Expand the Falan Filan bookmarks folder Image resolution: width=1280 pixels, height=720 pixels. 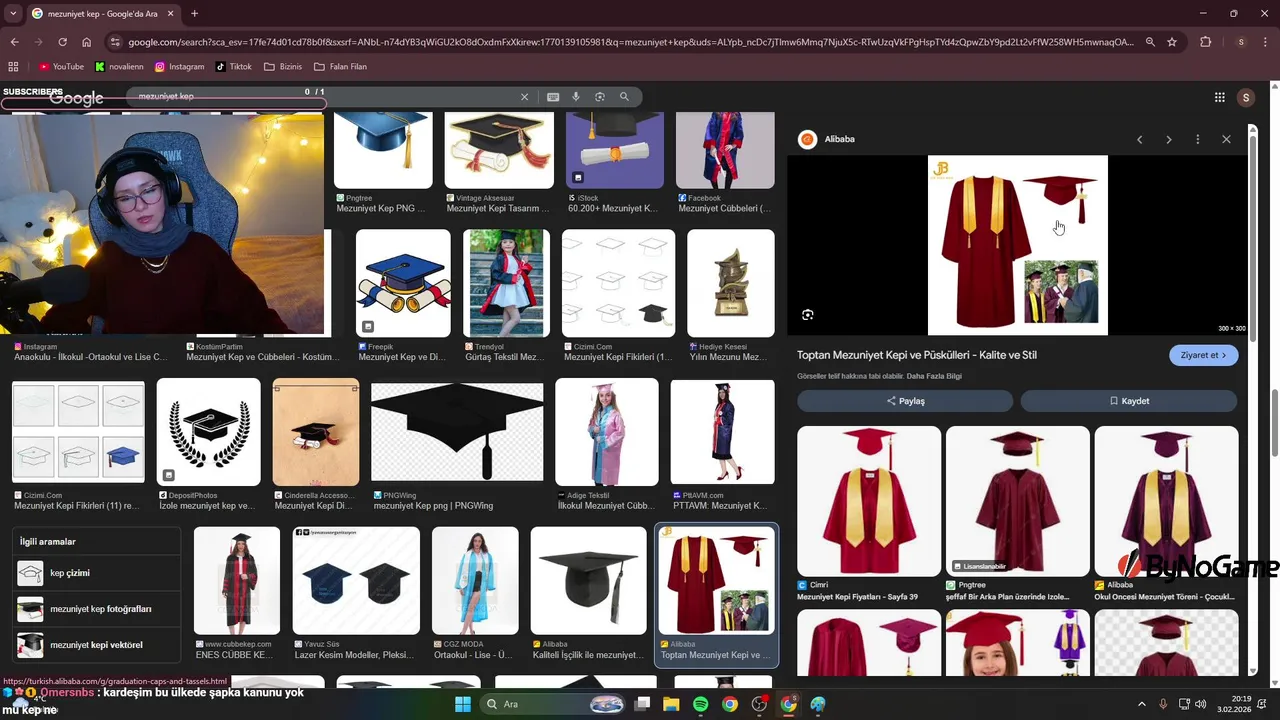pyautogui.click(x=340, y=67)
